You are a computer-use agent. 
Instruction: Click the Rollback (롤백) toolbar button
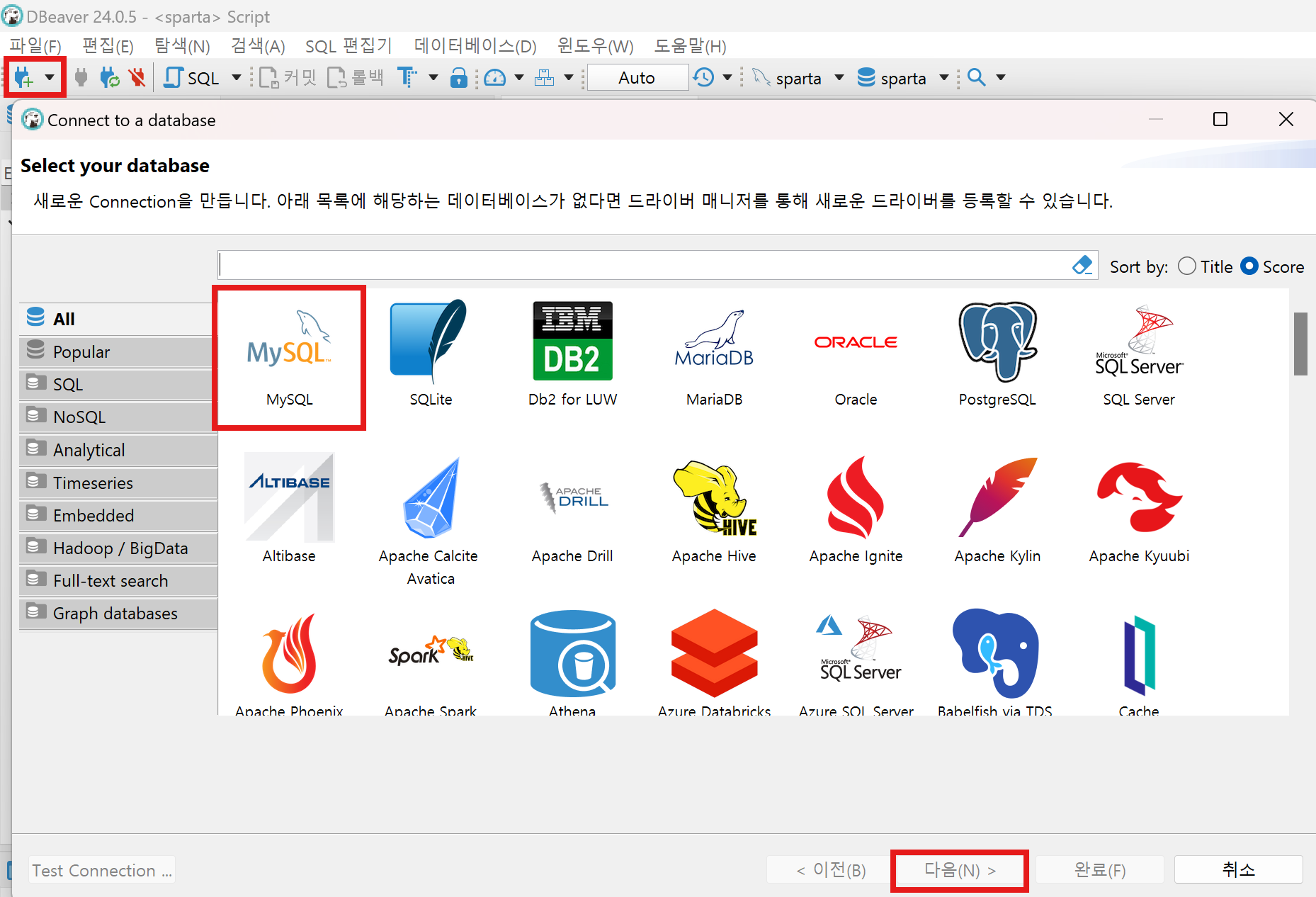click(x=356, y=77)
